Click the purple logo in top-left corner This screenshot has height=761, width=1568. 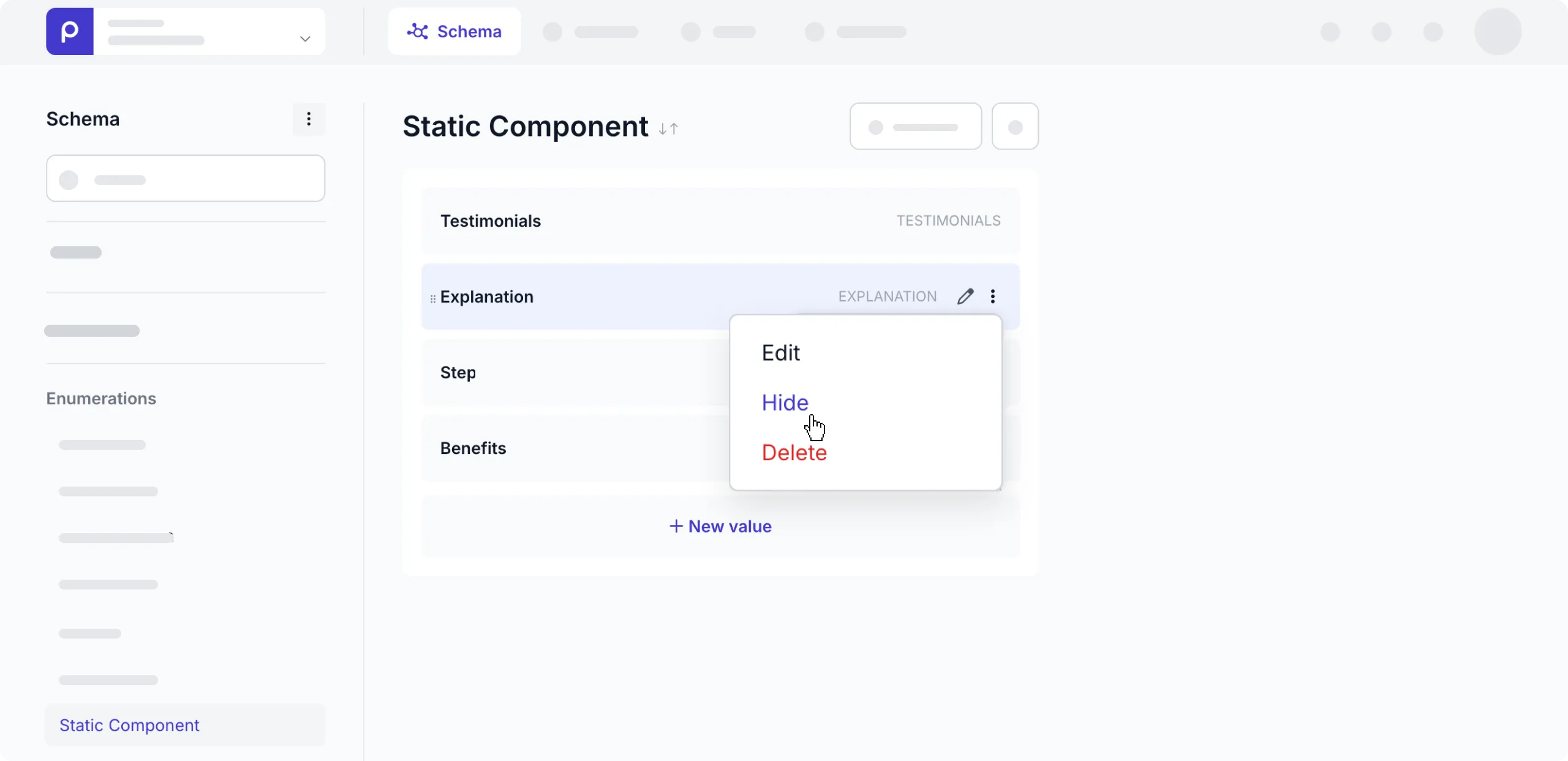click(x=69, y=31)
